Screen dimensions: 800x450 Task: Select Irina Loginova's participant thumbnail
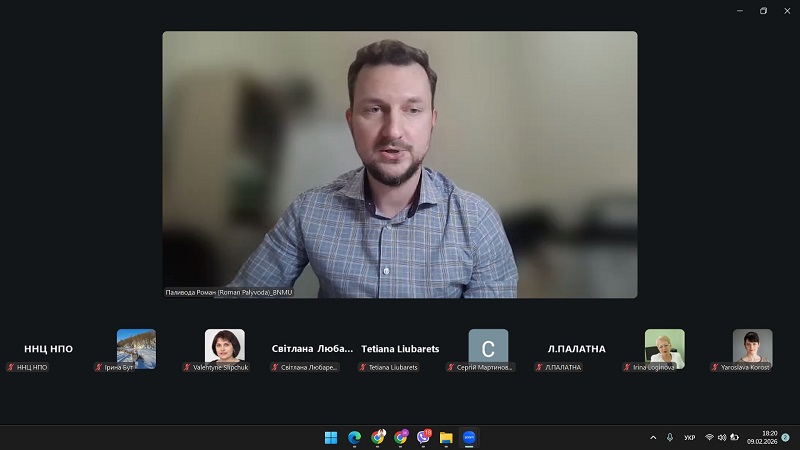click(x=664, y=348)
